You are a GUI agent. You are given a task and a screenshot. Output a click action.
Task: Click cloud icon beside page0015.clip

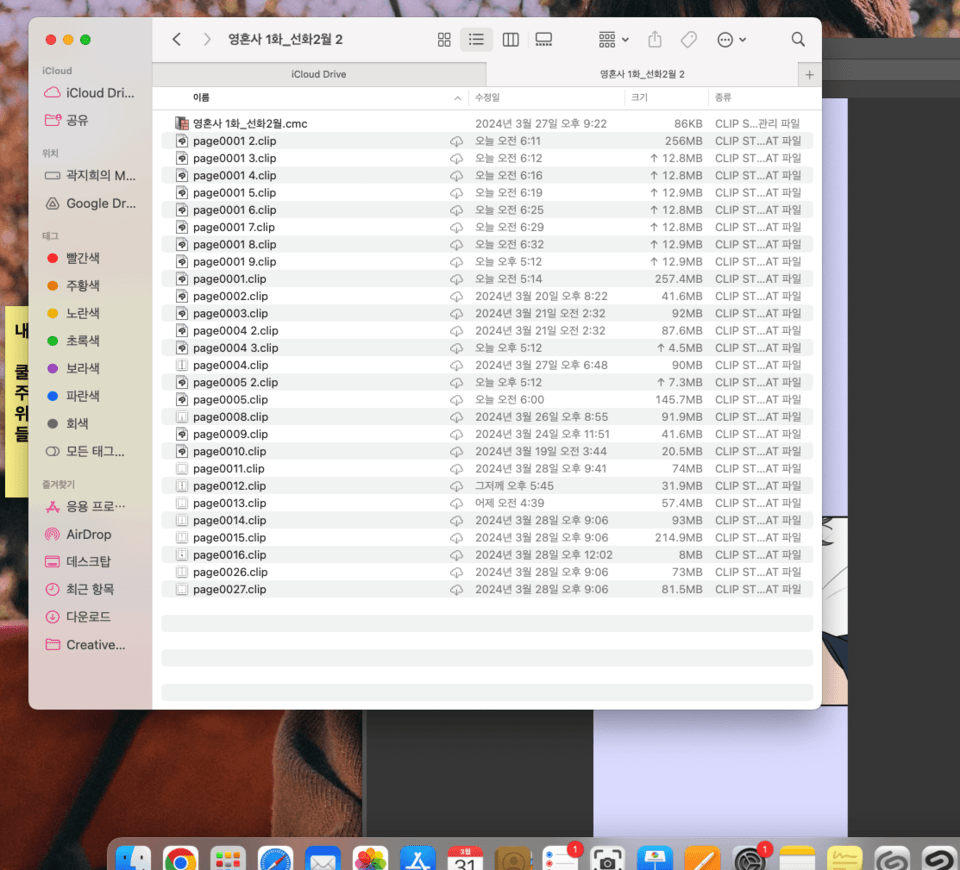(x=456, y=538)
